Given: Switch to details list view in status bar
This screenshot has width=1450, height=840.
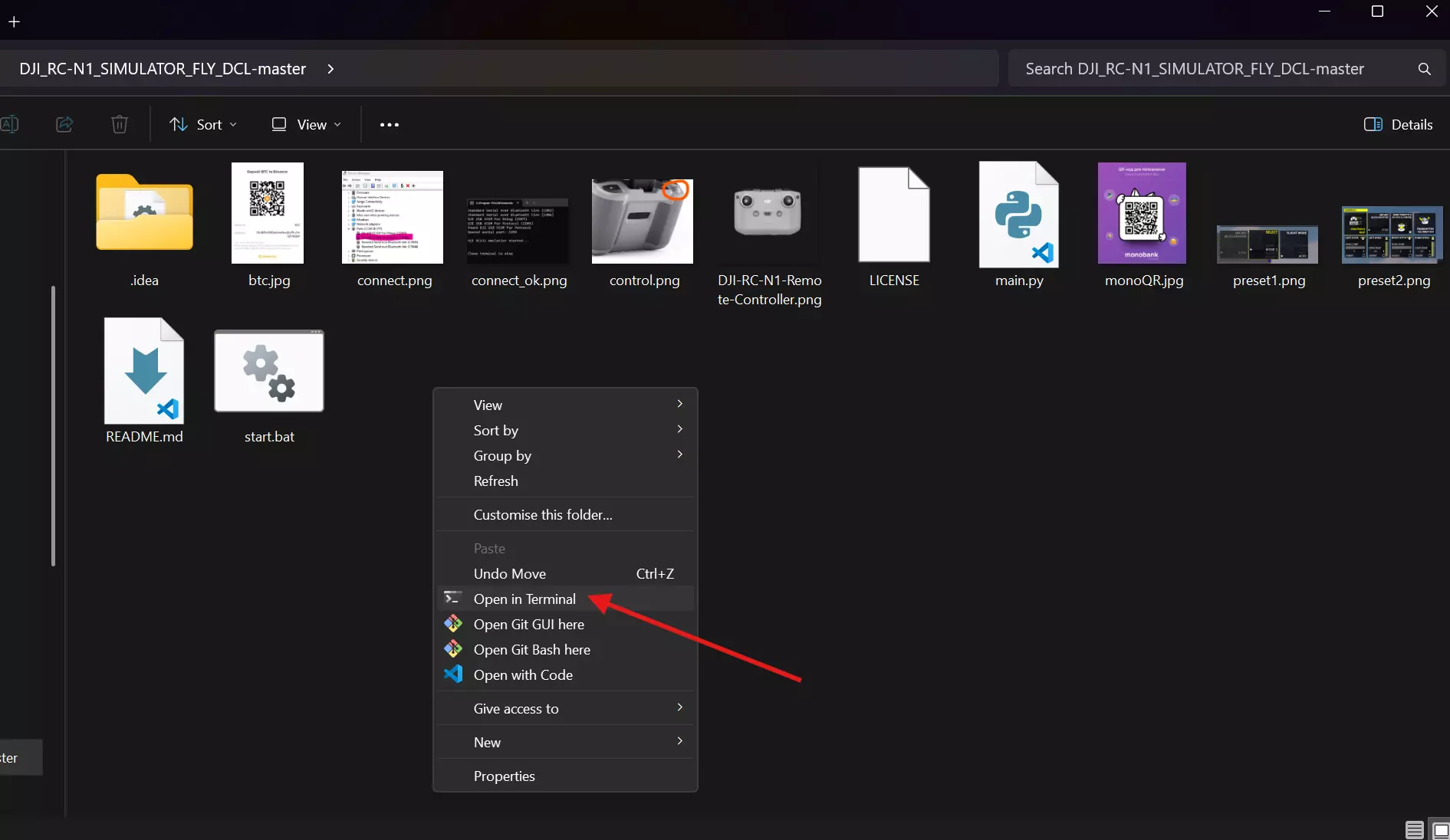Looking at the screenshot, I should tap(1414, 830).
